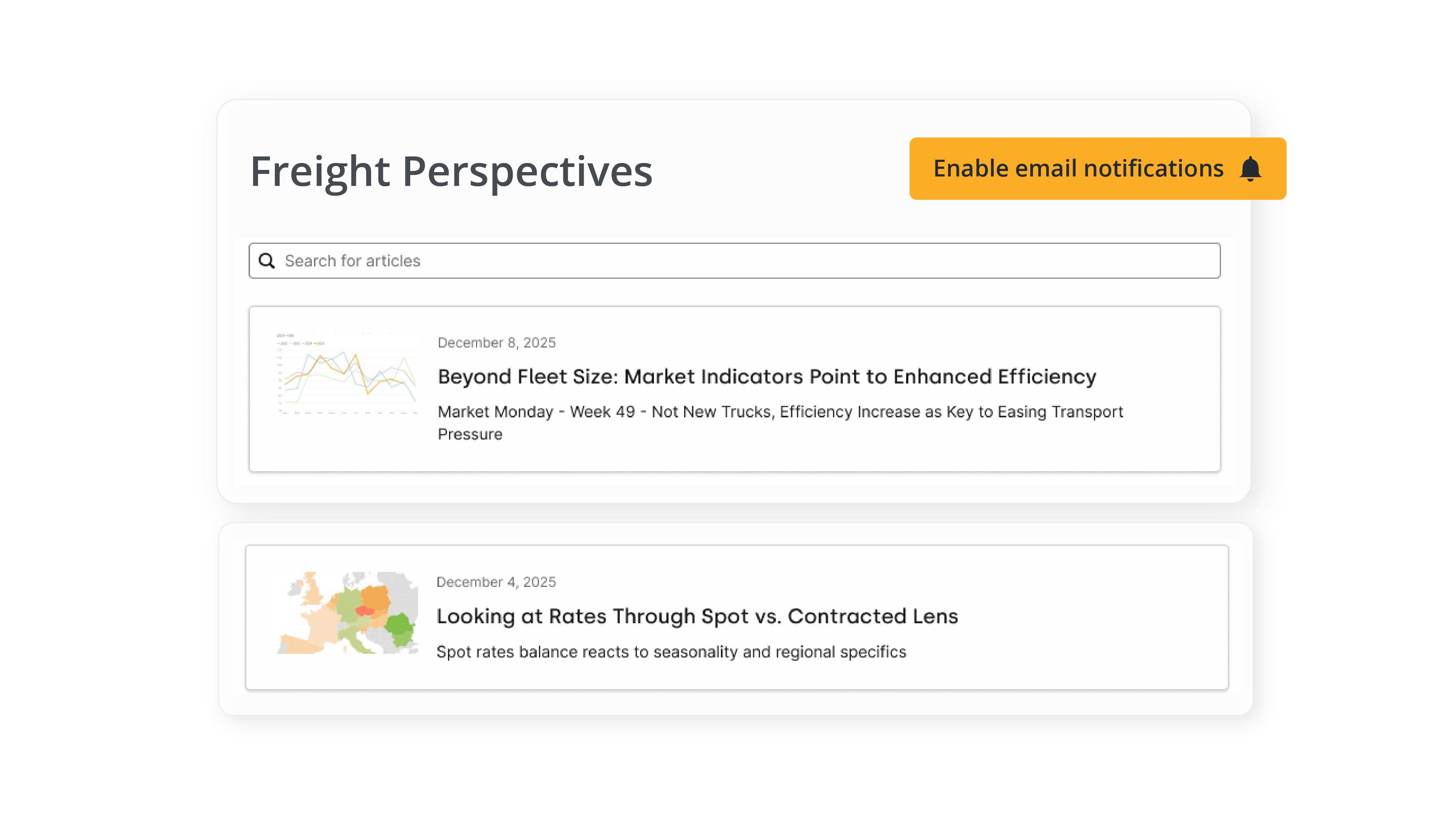Open the article Beyond Fleet Size: Market Indicators
Screen dimensions: 1456x819
(765, 376)
